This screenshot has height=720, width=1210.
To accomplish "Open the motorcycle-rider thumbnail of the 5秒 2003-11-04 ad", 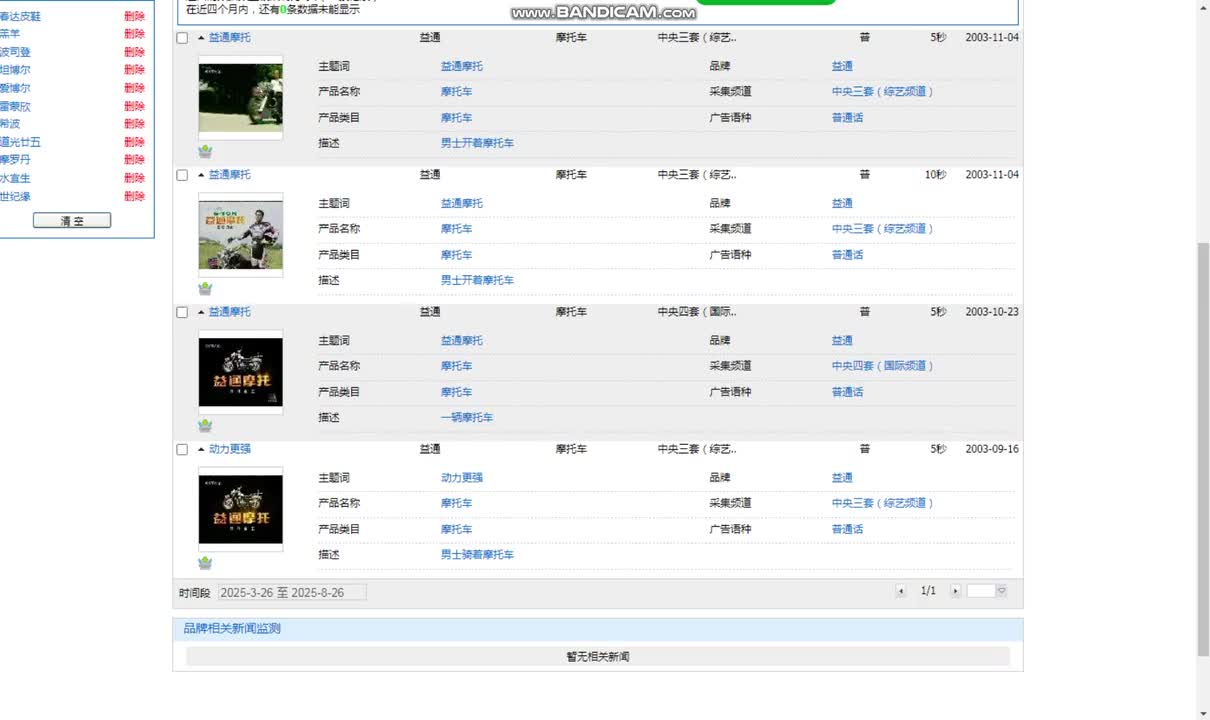I will pyautogui.click(x=240, y=97).
